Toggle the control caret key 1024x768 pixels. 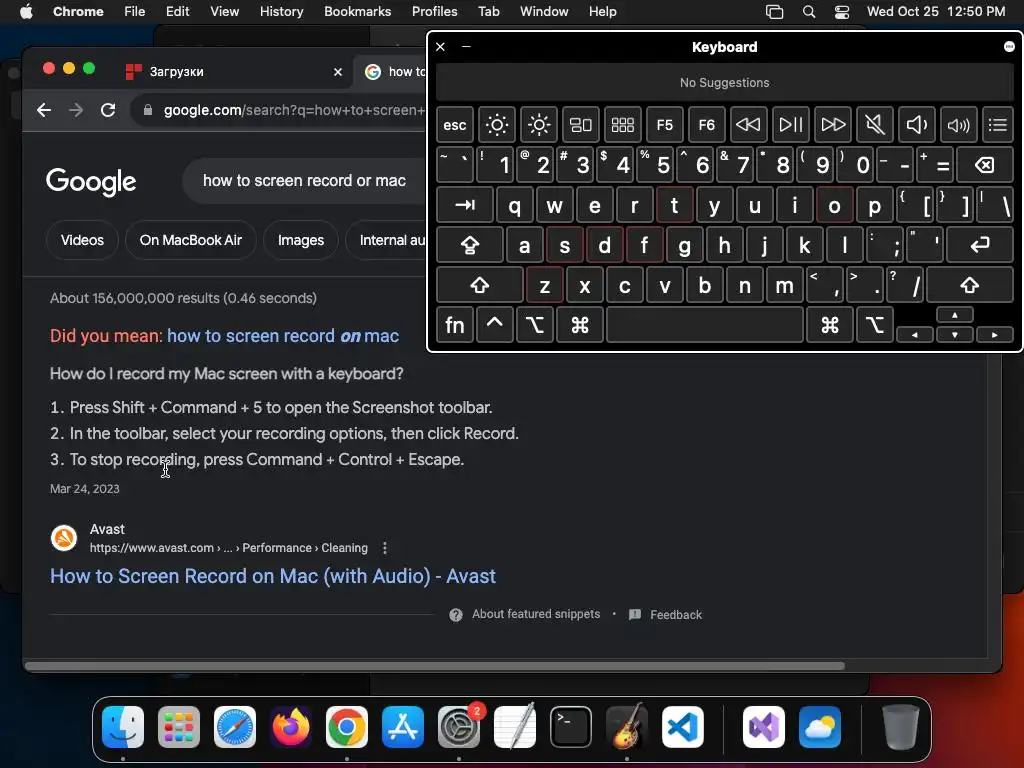pos(494,325)
